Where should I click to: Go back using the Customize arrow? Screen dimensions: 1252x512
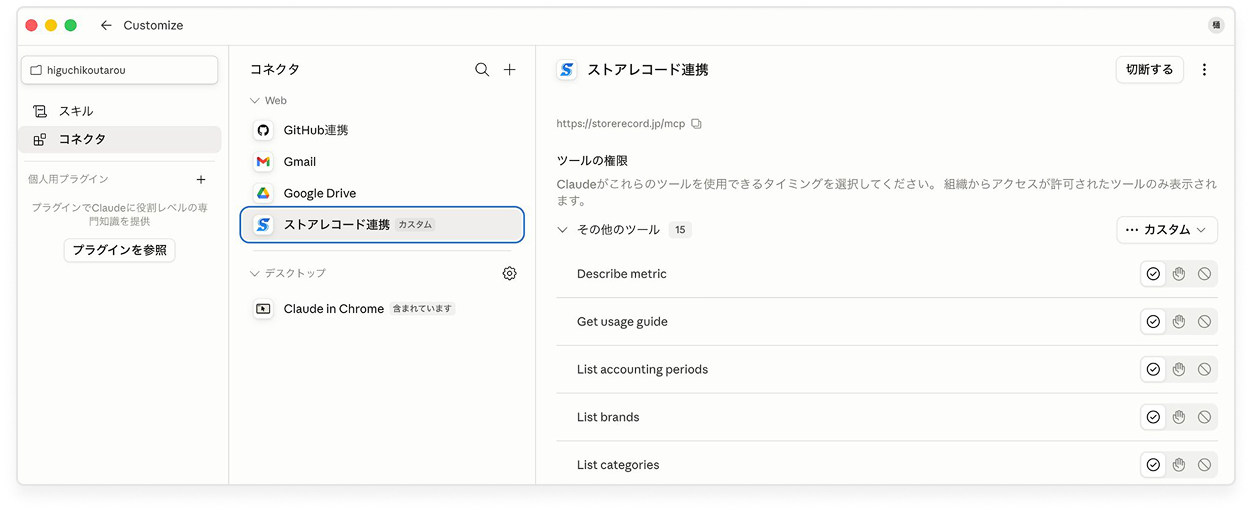tap(106, 25)
